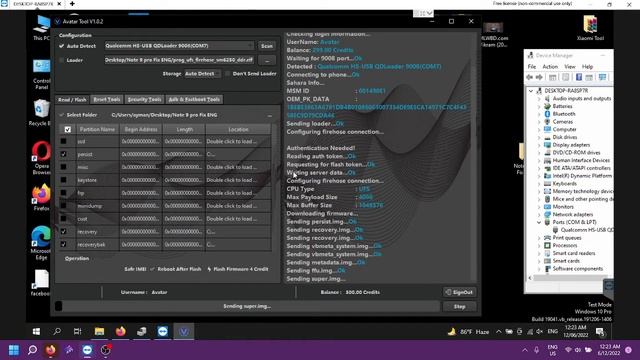Open the File menu in Device Manager
This screenshot has height=360, width=640.
pyautogui.click(x=532, y=67)
